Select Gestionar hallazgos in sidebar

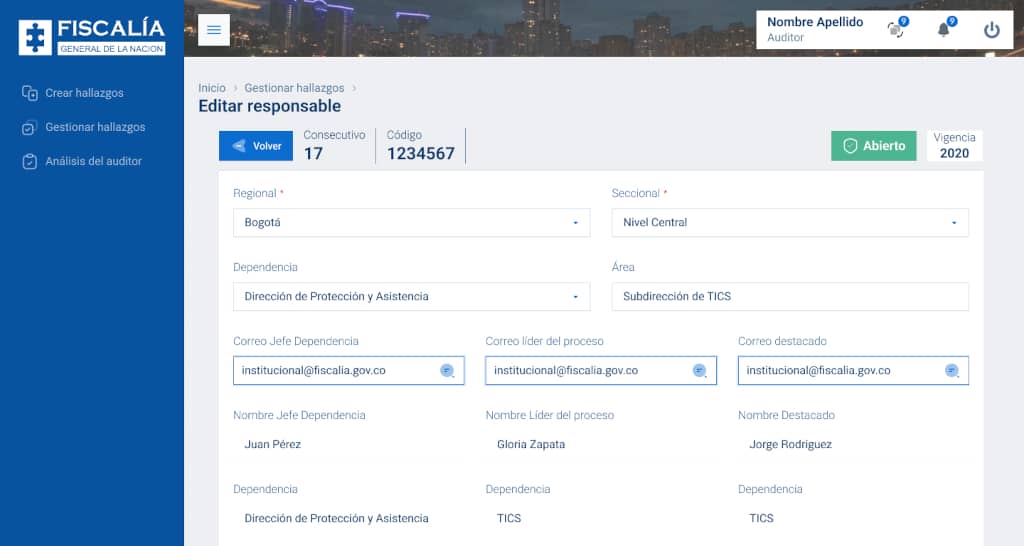(x=95, y=127)
